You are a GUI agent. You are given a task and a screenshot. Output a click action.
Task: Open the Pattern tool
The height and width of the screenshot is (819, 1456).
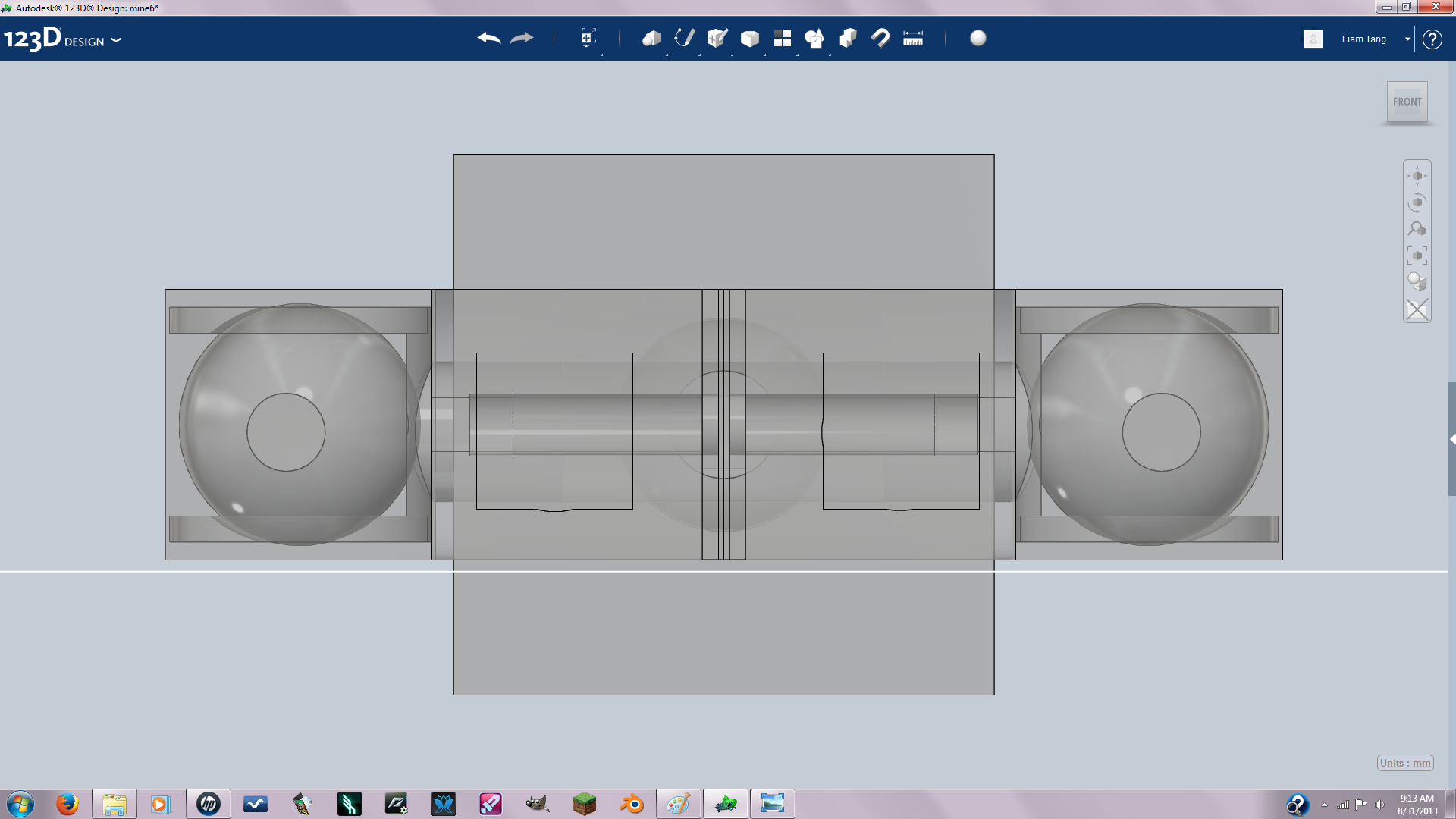tap(783, 38)
